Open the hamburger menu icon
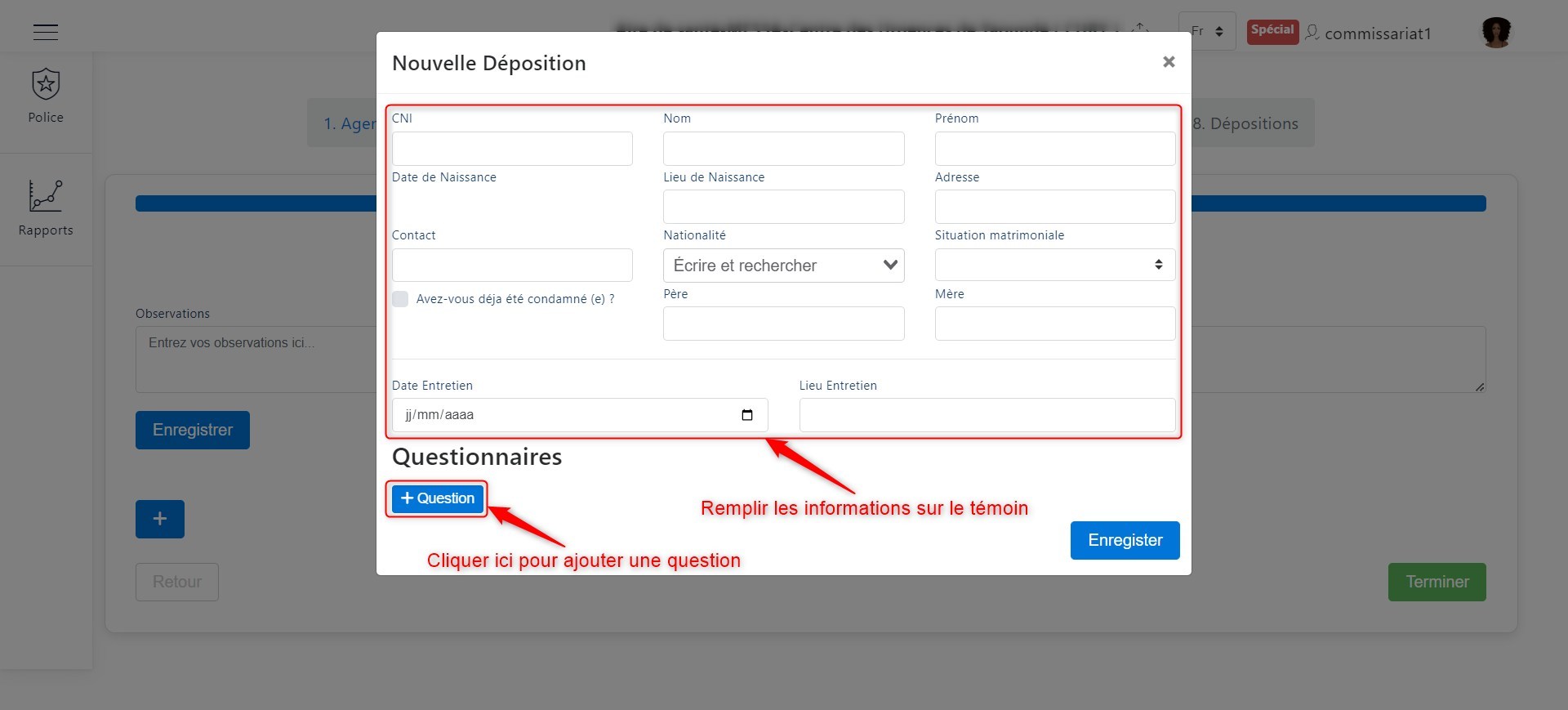Viewport: 1568px width, 710px height. (46, 32)
